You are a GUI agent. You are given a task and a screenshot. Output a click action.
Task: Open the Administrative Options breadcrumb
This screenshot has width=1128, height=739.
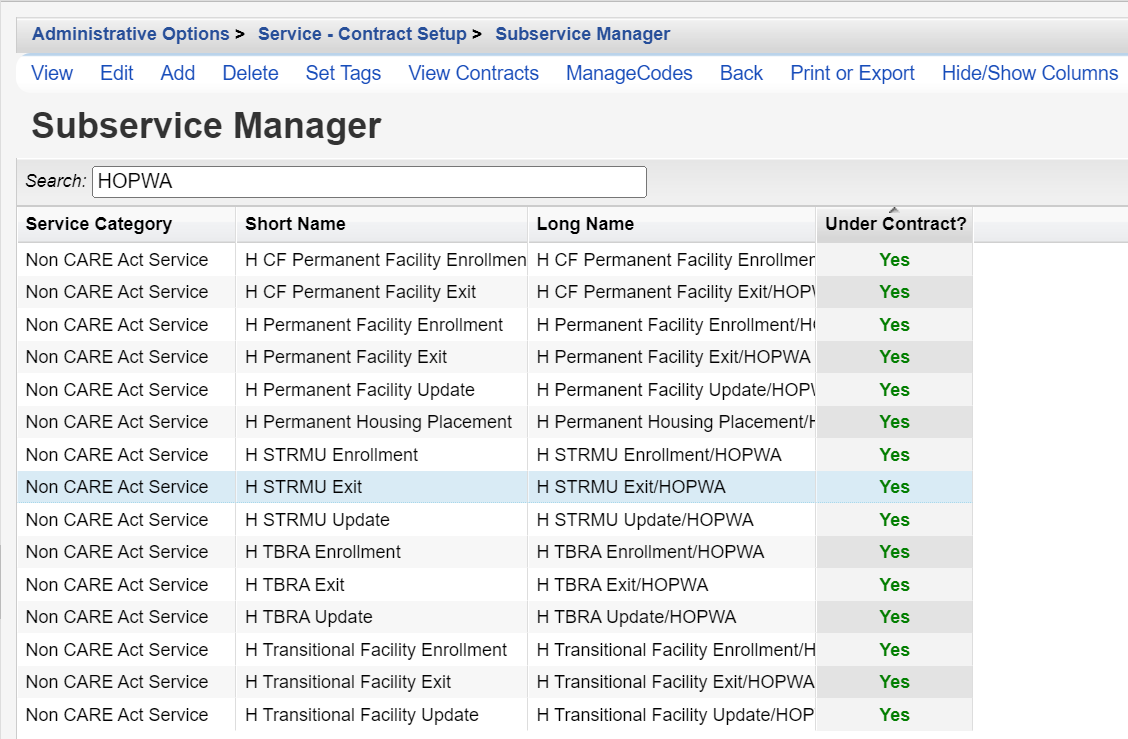[x=130, y=34]
